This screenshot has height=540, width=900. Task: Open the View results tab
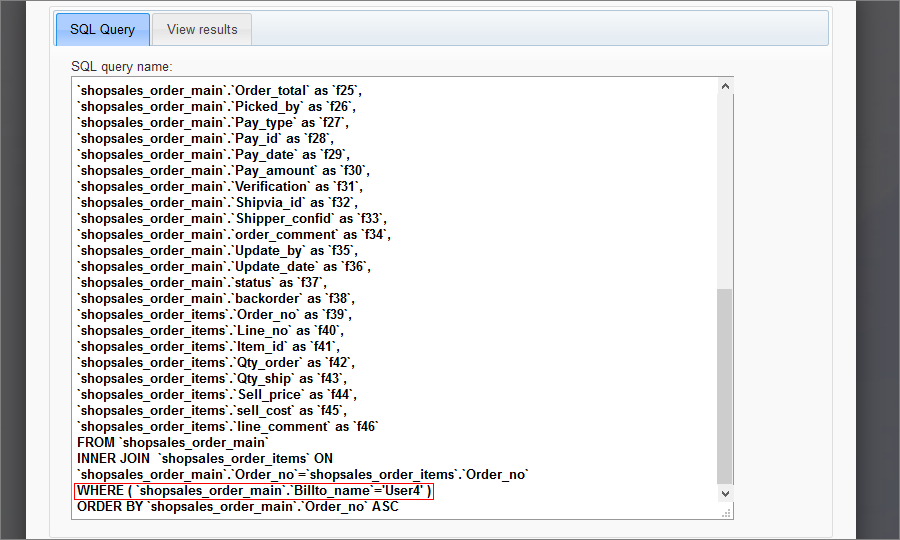click(x=202, y=29)
